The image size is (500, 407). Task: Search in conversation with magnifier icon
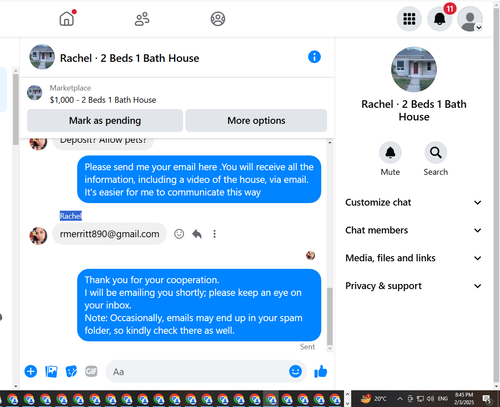tap(436, 153)
